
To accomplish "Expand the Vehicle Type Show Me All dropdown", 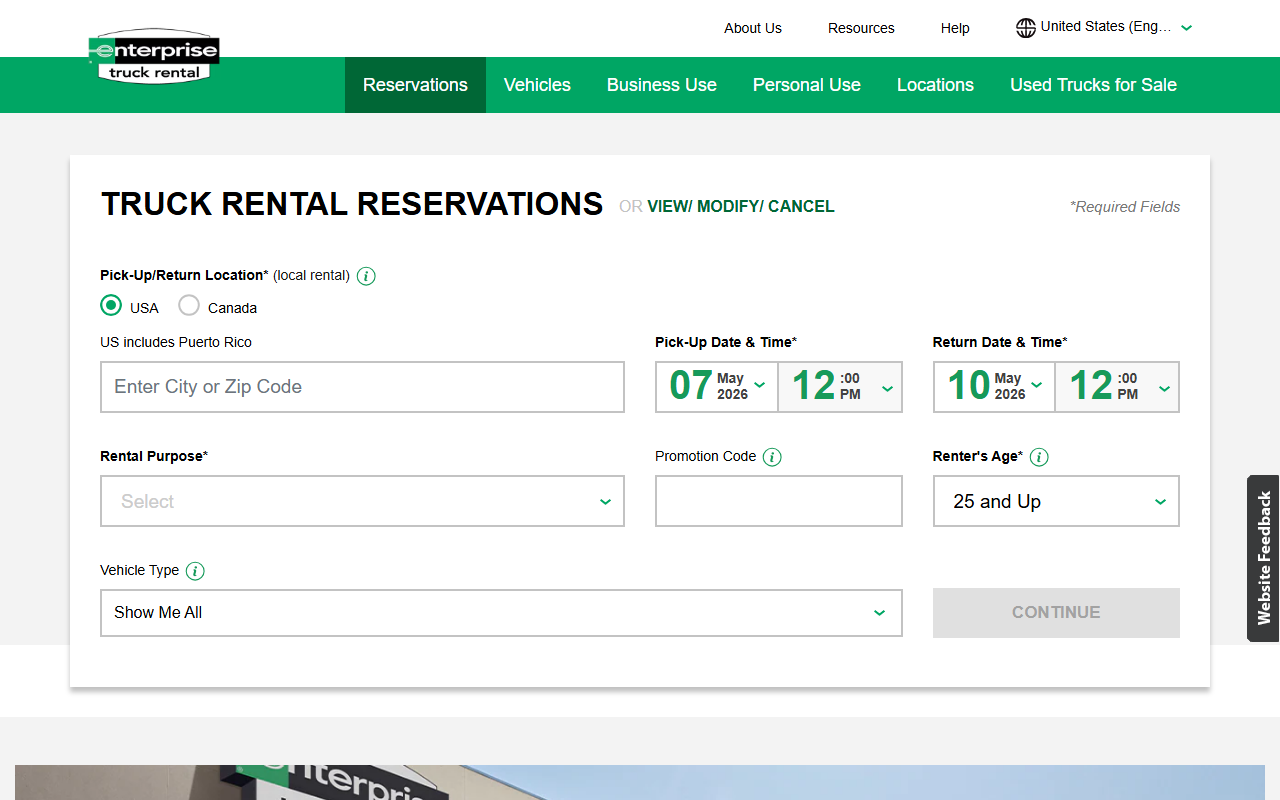I will click(501, 613).
